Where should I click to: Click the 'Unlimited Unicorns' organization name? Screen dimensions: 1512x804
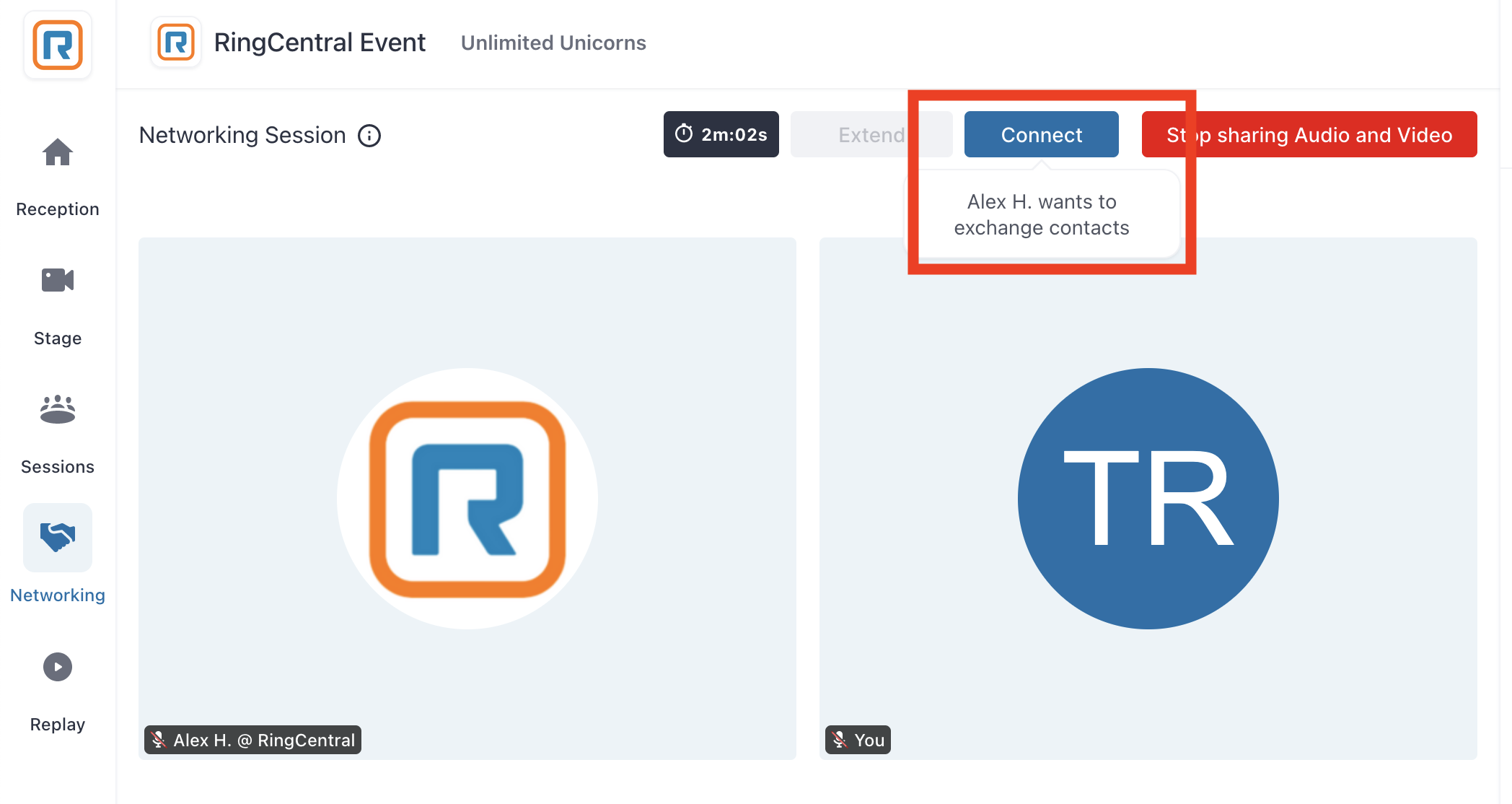click(x=553, y=43)
